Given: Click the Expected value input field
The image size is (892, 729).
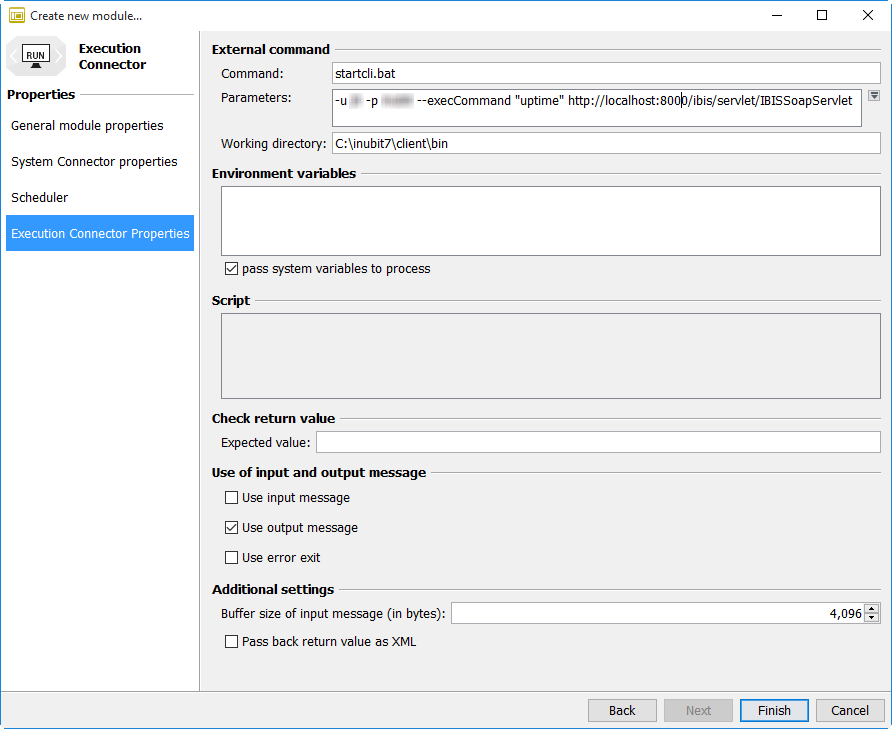Looking at the screenshot, I should [597, 442].
